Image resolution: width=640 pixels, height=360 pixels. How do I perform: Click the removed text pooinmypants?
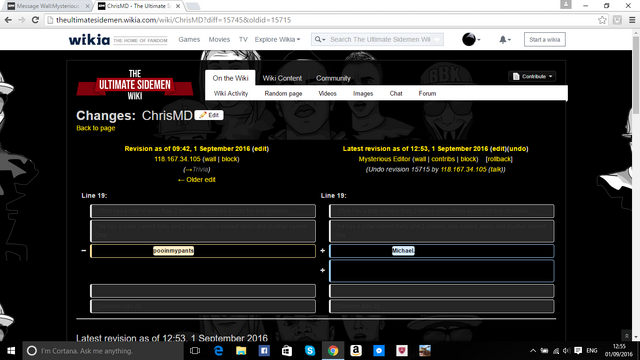tap(173, 251)
